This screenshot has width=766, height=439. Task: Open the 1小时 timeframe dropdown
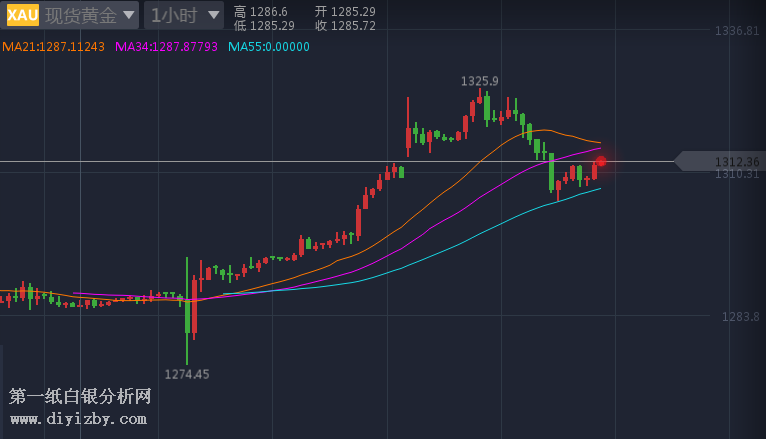[x=184, y=15]
